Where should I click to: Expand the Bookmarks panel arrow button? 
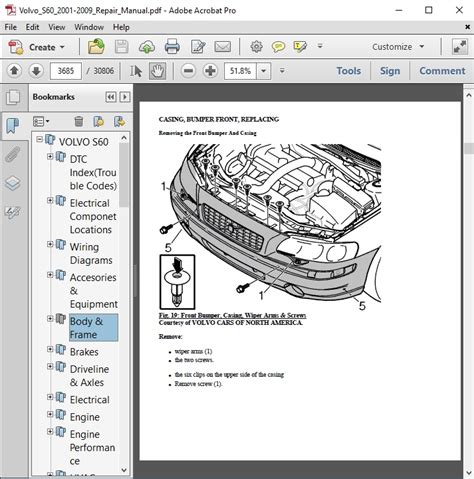tap(125, 97)
